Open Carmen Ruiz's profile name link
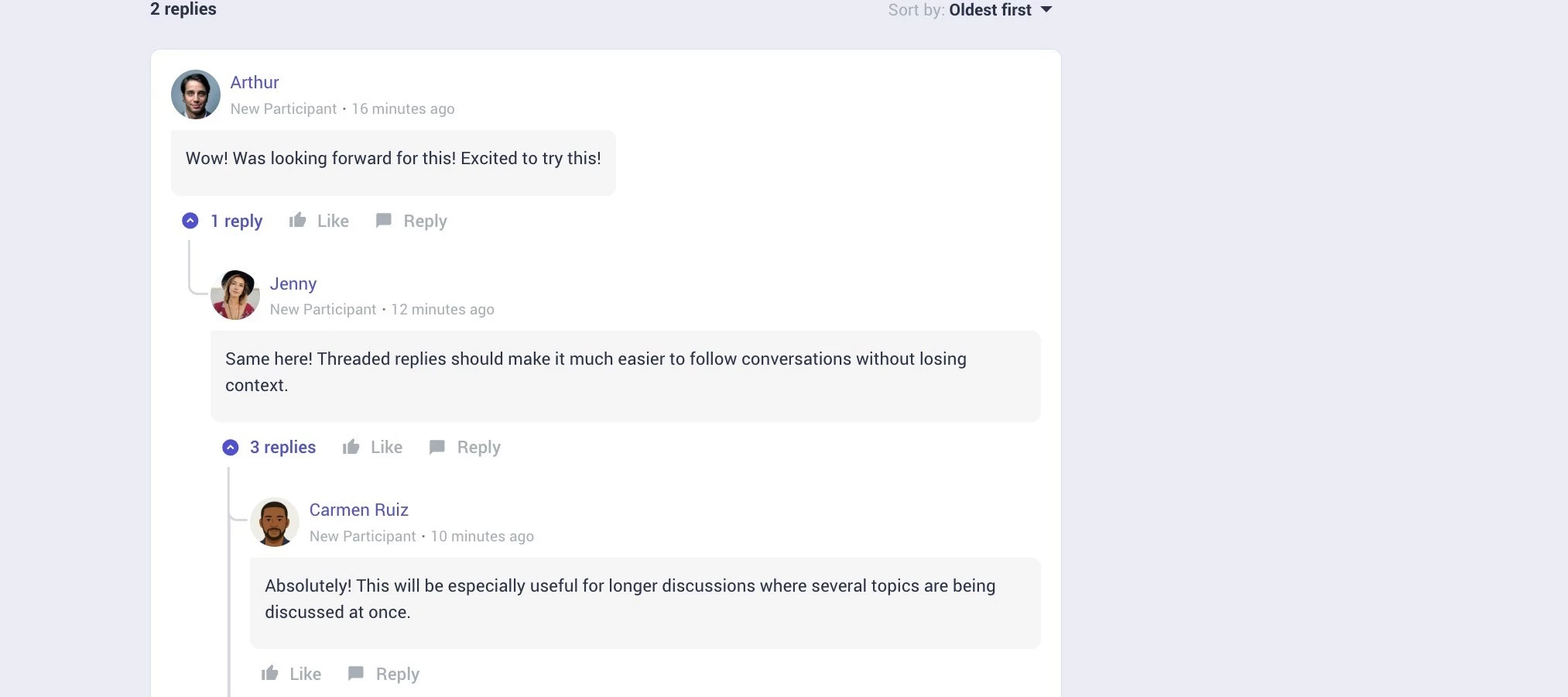 [359, 510]
